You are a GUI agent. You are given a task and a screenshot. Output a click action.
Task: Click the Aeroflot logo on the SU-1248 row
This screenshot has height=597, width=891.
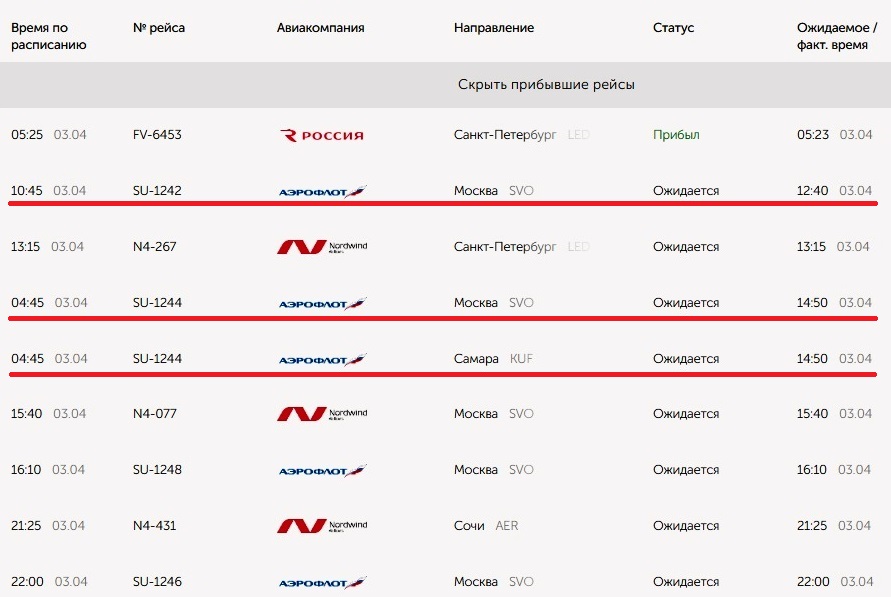coord(322,470)
